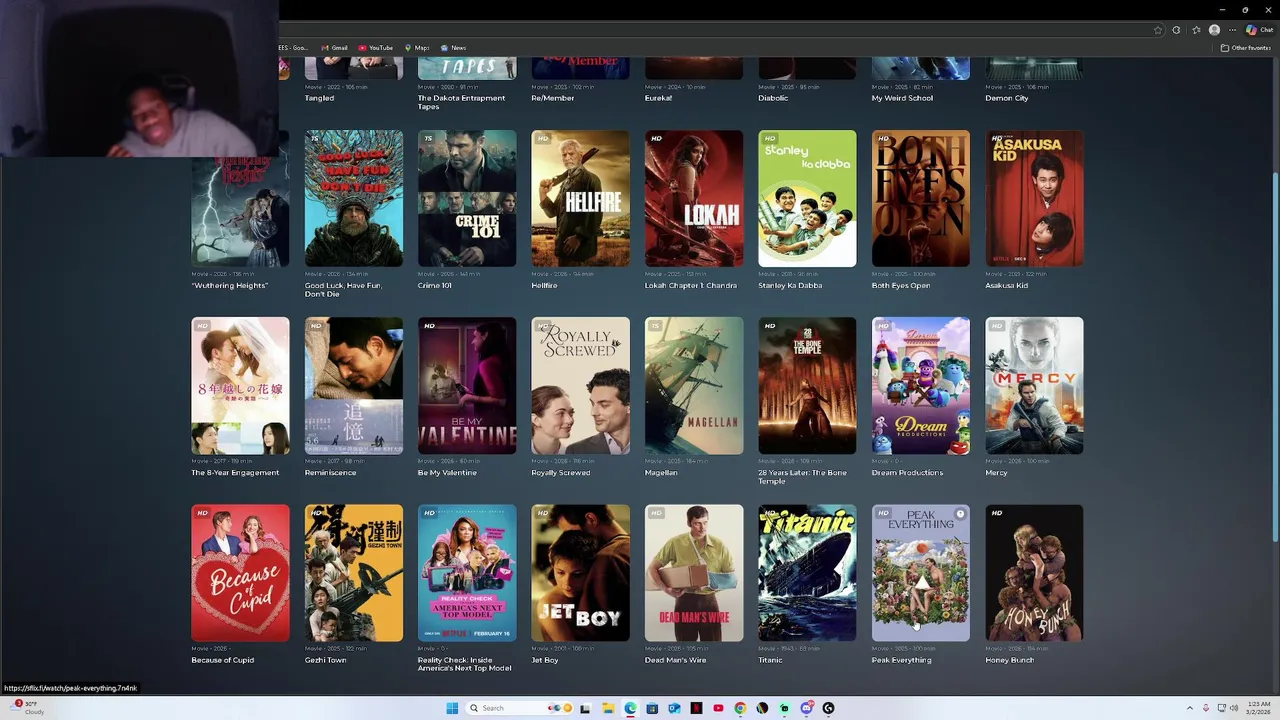Click the volume icon in system tray
This screenshot has width=1280, height=720.
click(1233, 708)
